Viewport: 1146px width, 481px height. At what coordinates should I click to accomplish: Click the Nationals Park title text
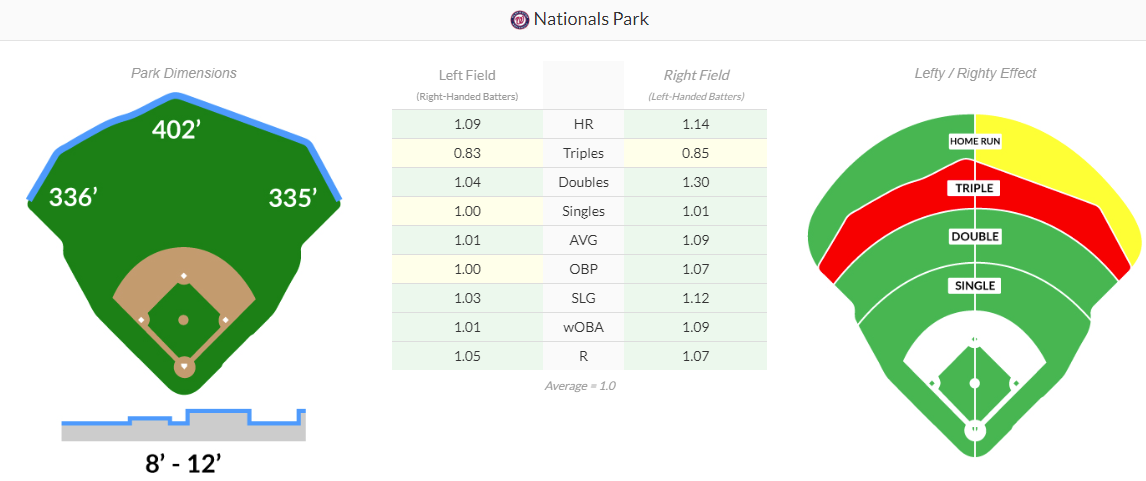coord(591,19)
